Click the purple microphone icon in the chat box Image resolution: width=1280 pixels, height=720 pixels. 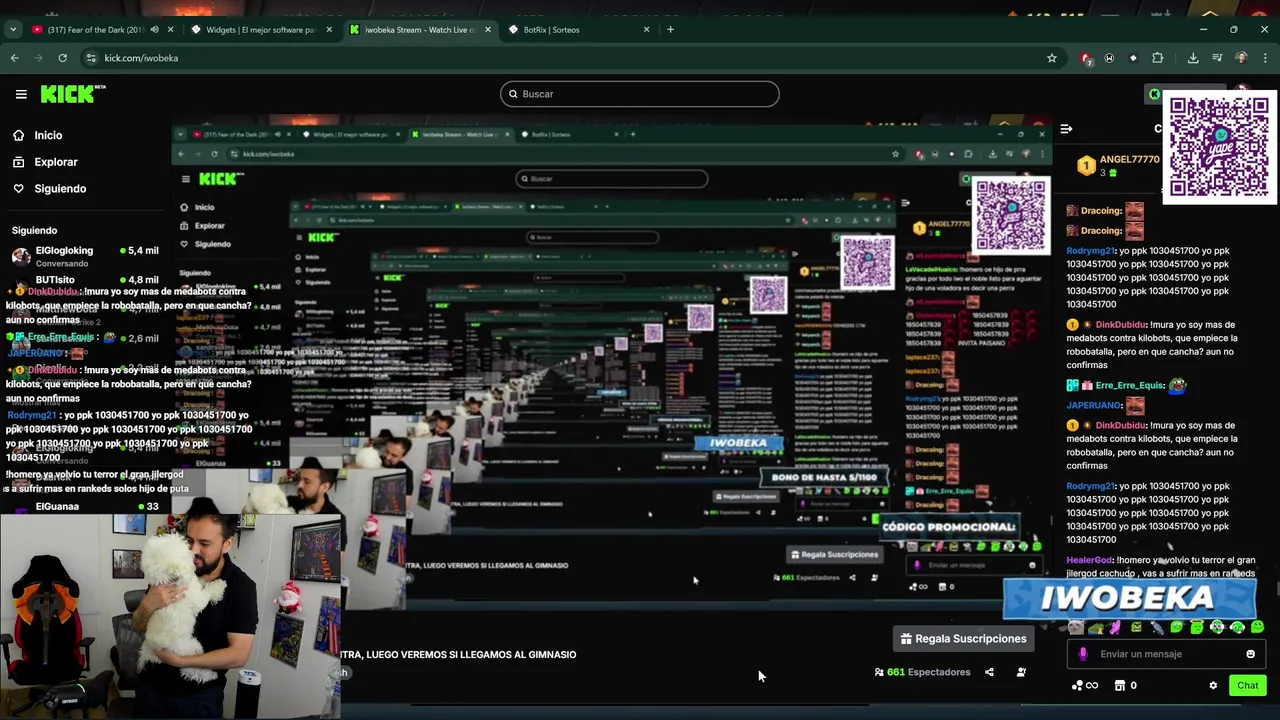pyautogui.click(x=1083, y=654)
